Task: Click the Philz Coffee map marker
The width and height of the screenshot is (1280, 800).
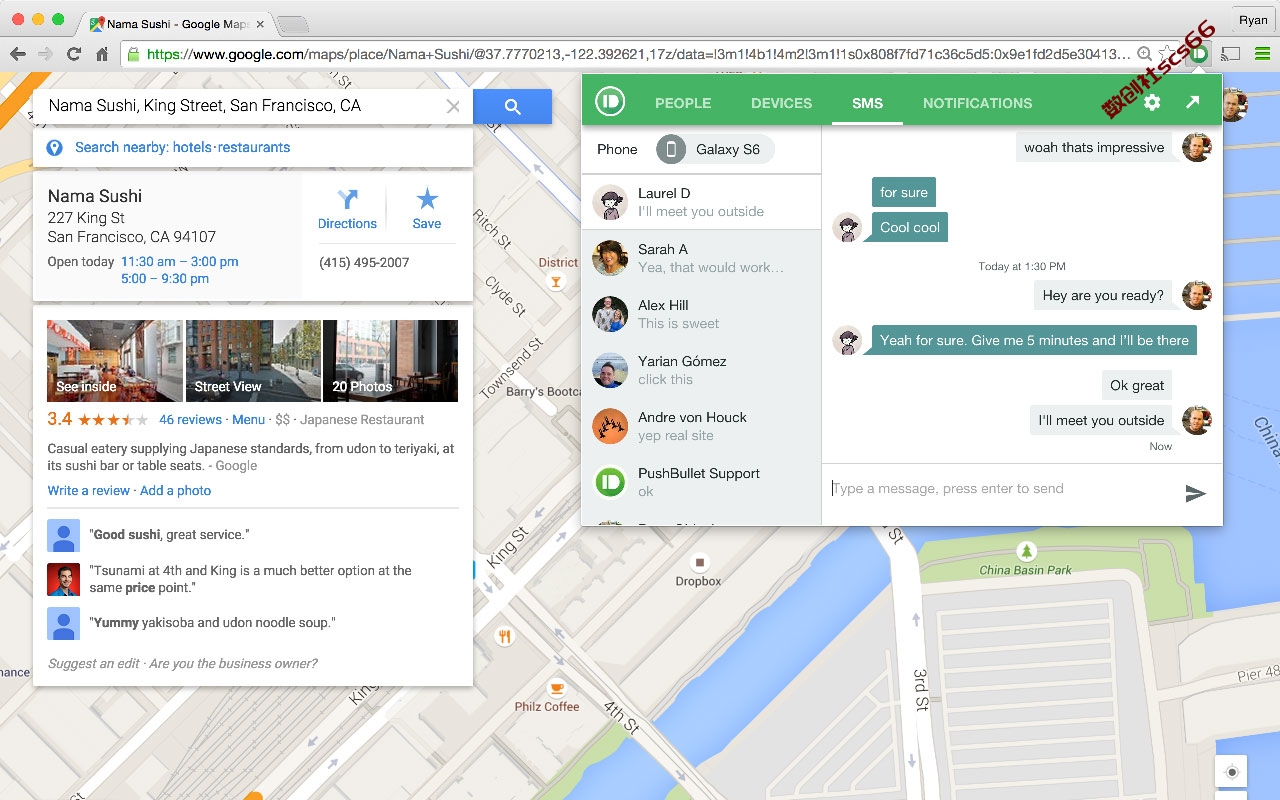Action: coord(556,688)
